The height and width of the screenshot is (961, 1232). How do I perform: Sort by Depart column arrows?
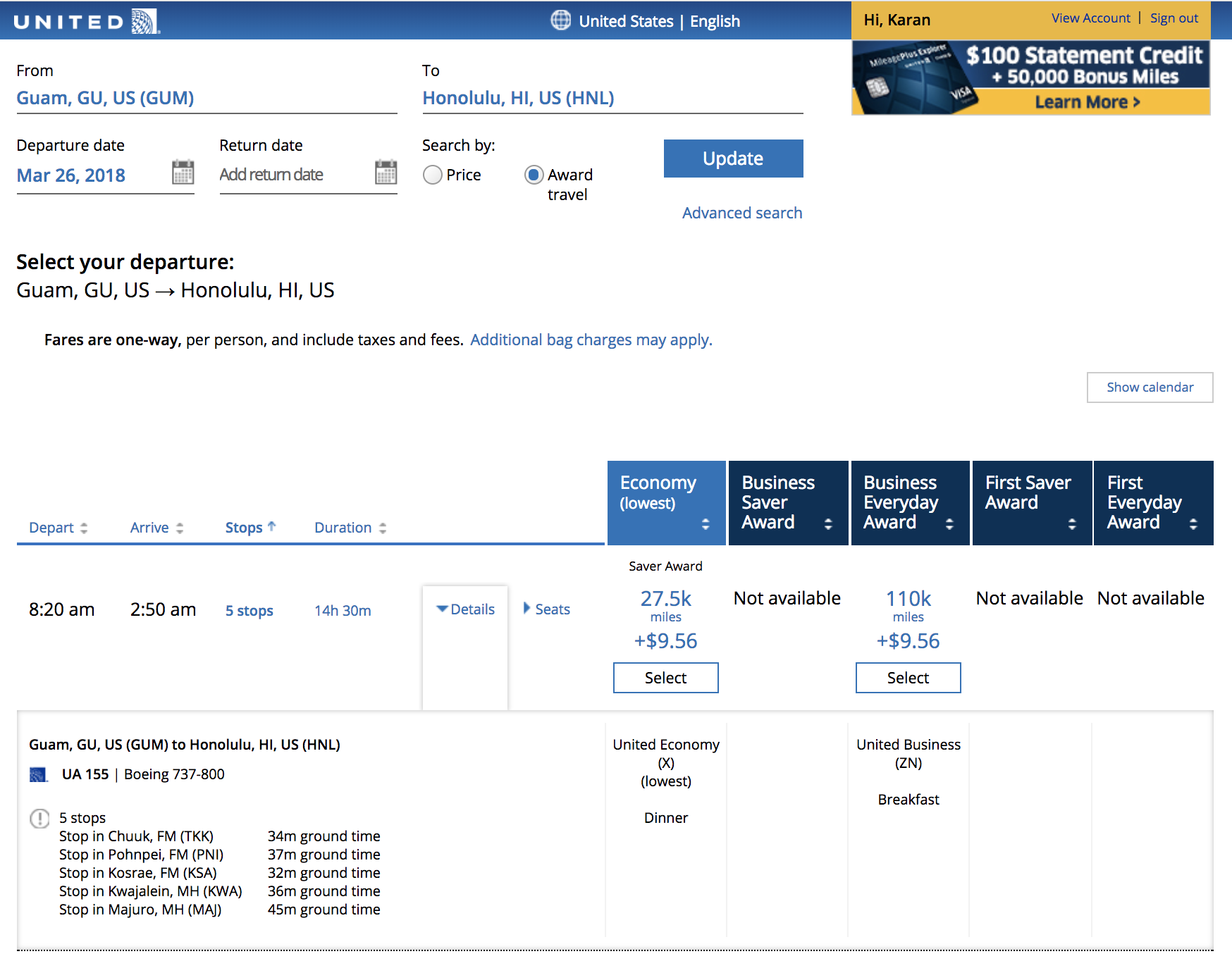point(84,528)
